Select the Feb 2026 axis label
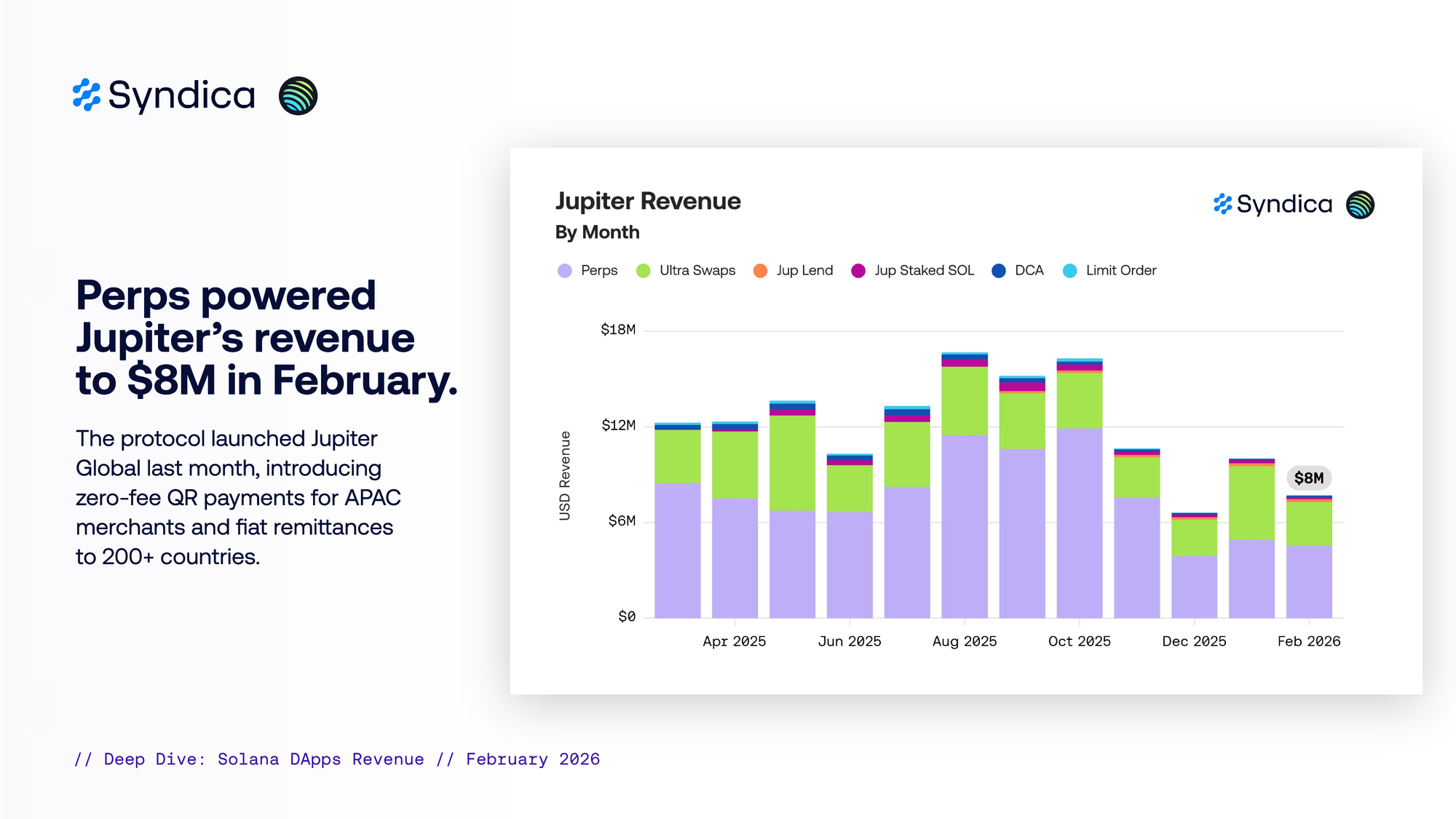Viewport: 1456px width, 819px height. coord(1308,641)
